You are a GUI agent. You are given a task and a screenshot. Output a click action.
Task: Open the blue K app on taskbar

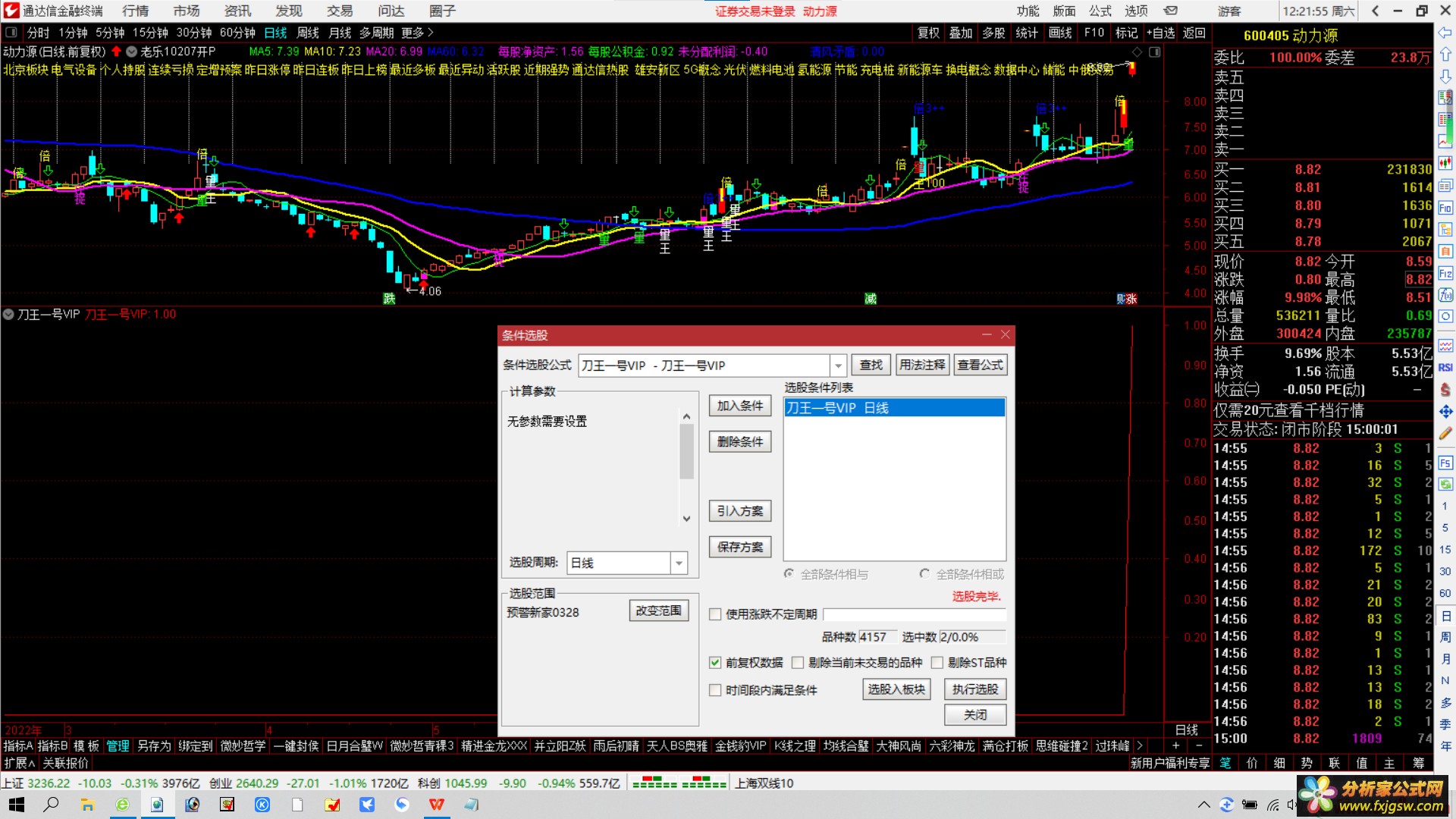point(262,805)
